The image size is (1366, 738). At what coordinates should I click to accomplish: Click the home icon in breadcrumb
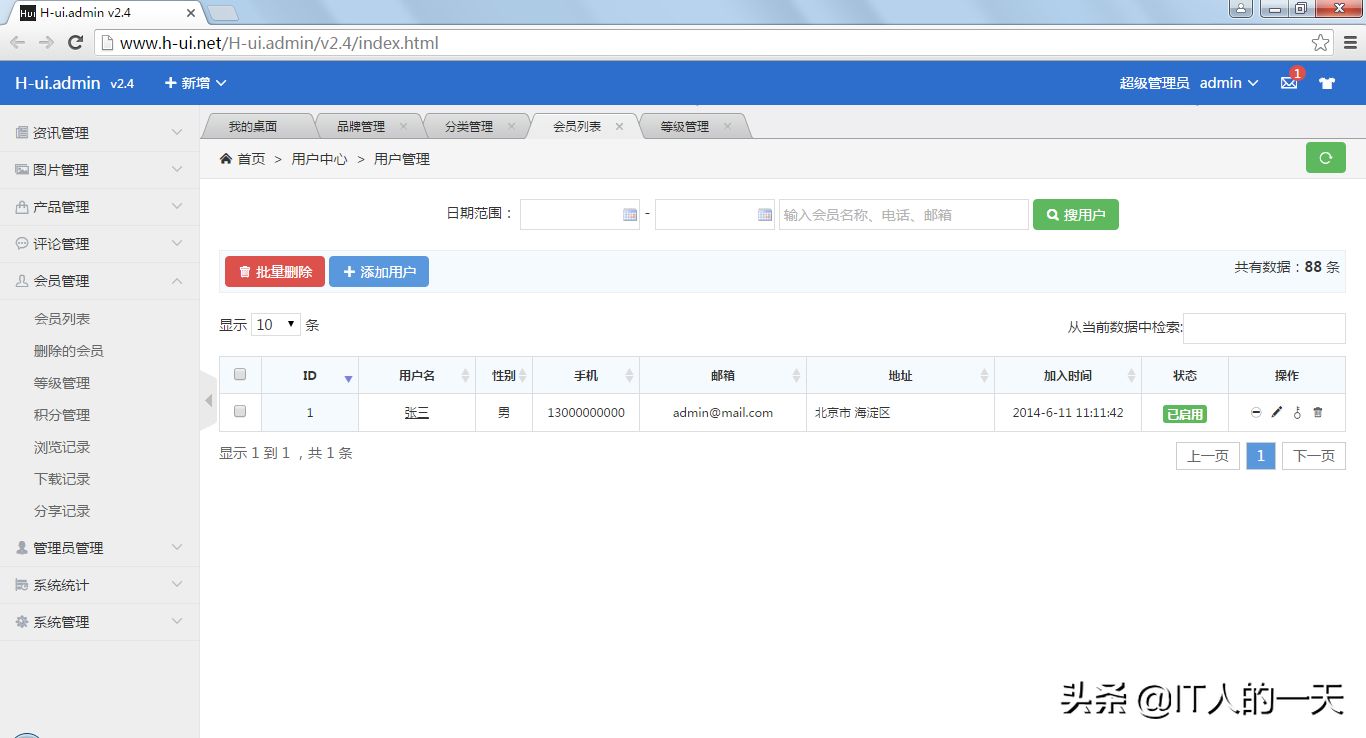(x=226, y=159)
